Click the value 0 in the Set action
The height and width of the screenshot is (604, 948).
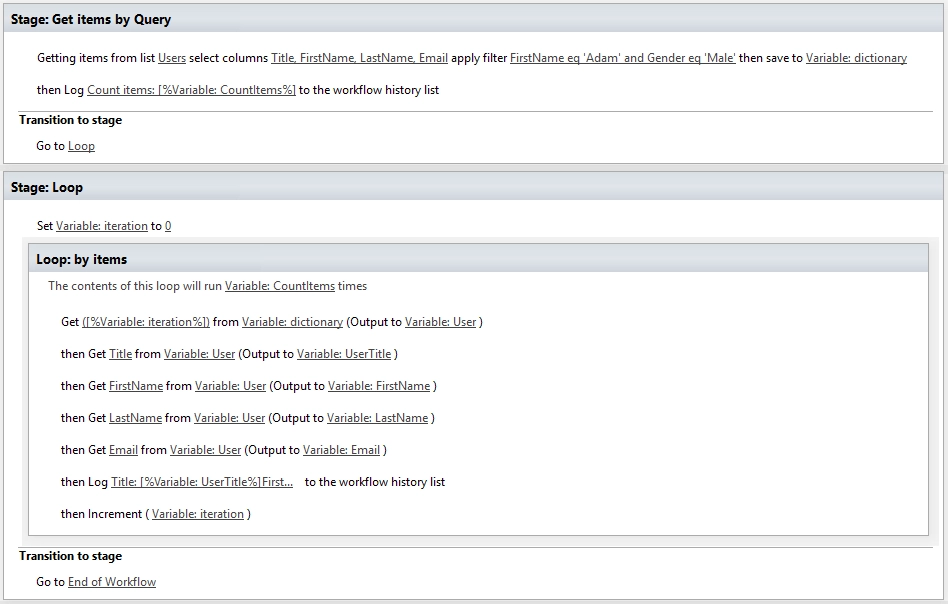(168, 226)
